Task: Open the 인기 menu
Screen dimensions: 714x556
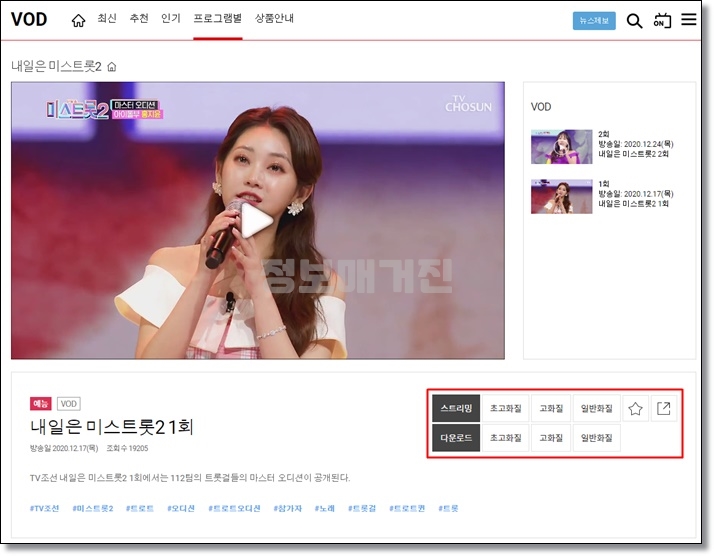Action: tap(171, 19)
